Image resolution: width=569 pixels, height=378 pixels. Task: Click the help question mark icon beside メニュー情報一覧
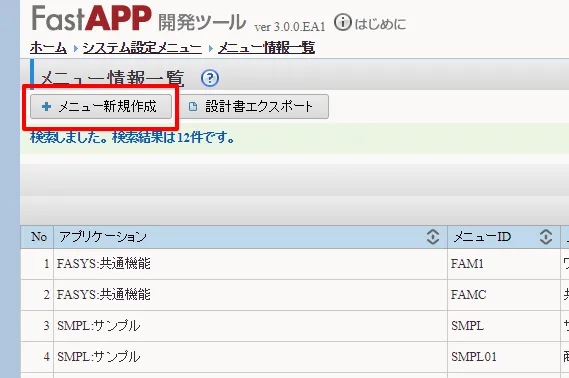tap(210, 78)
